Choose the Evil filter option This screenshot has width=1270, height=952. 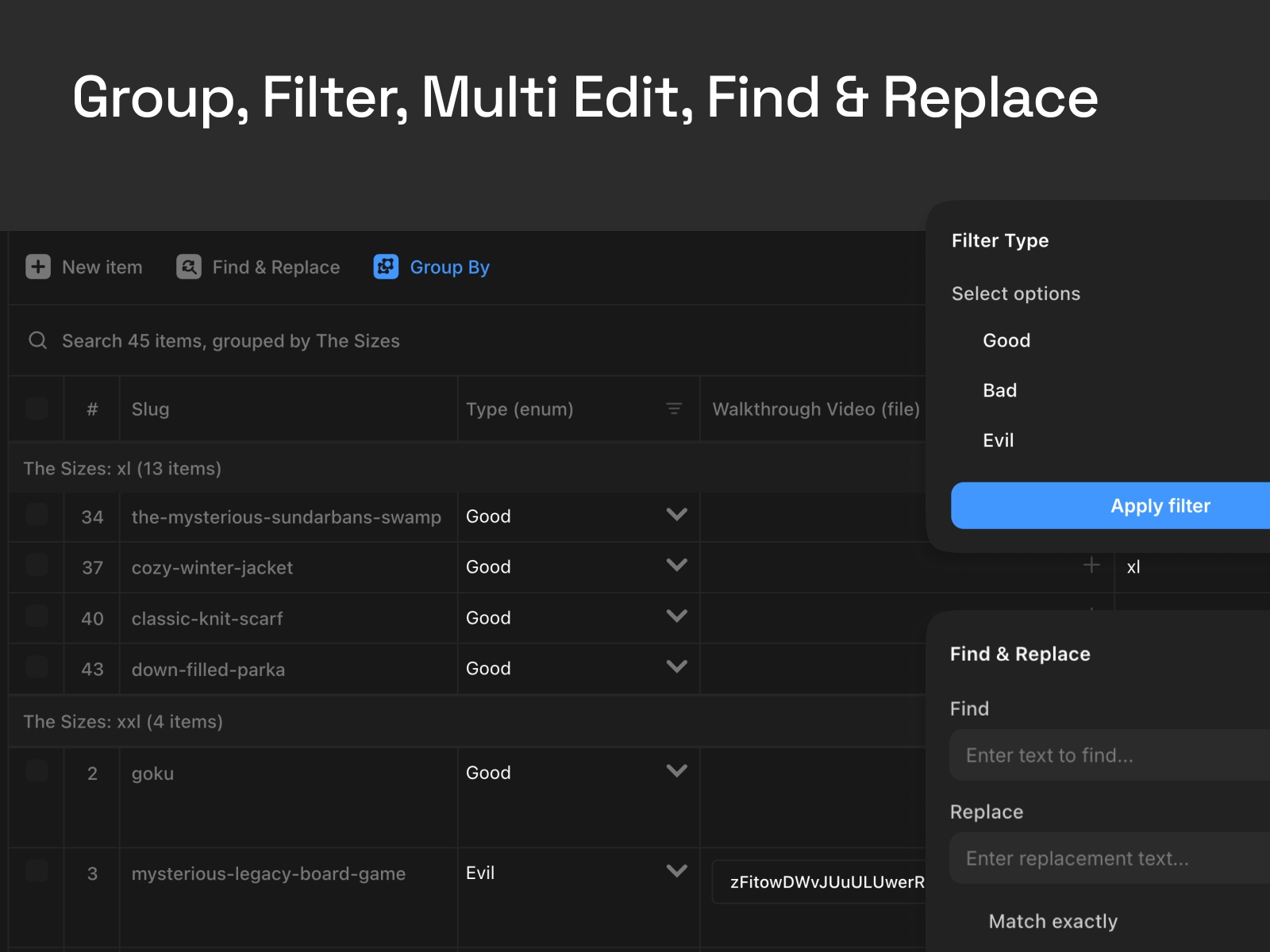(x=998, y=440)
